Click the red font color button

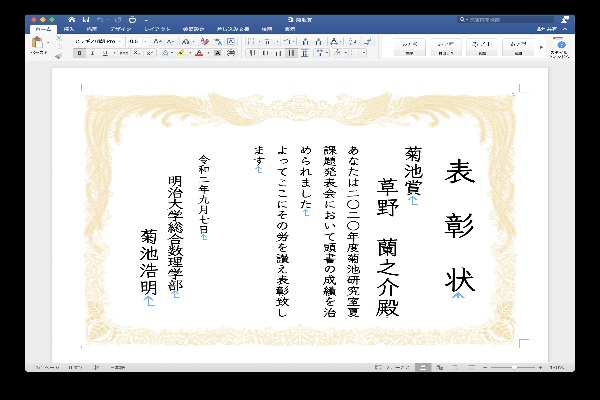[x=199, y=53]
